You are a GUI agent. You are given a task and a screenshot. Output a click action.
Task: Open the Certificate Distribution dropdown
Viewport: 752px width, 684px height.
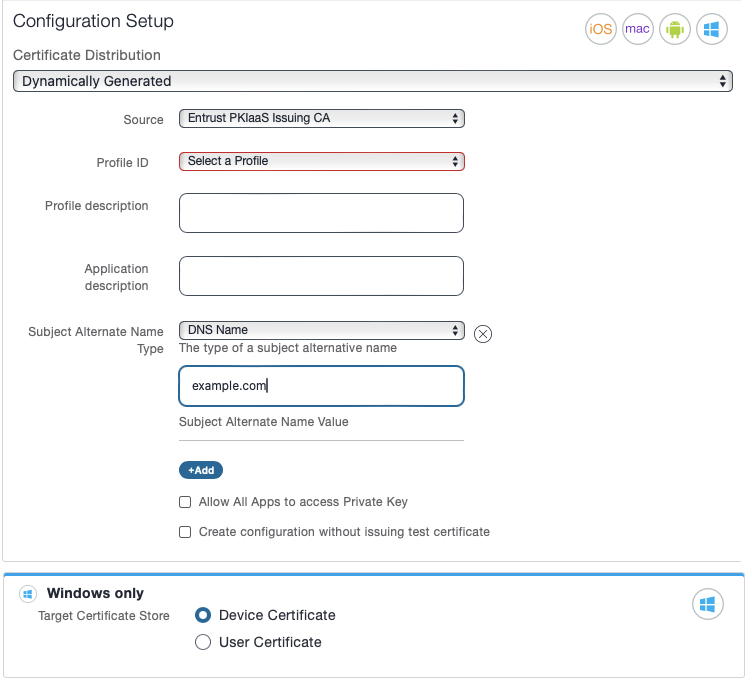click(372, 81)
